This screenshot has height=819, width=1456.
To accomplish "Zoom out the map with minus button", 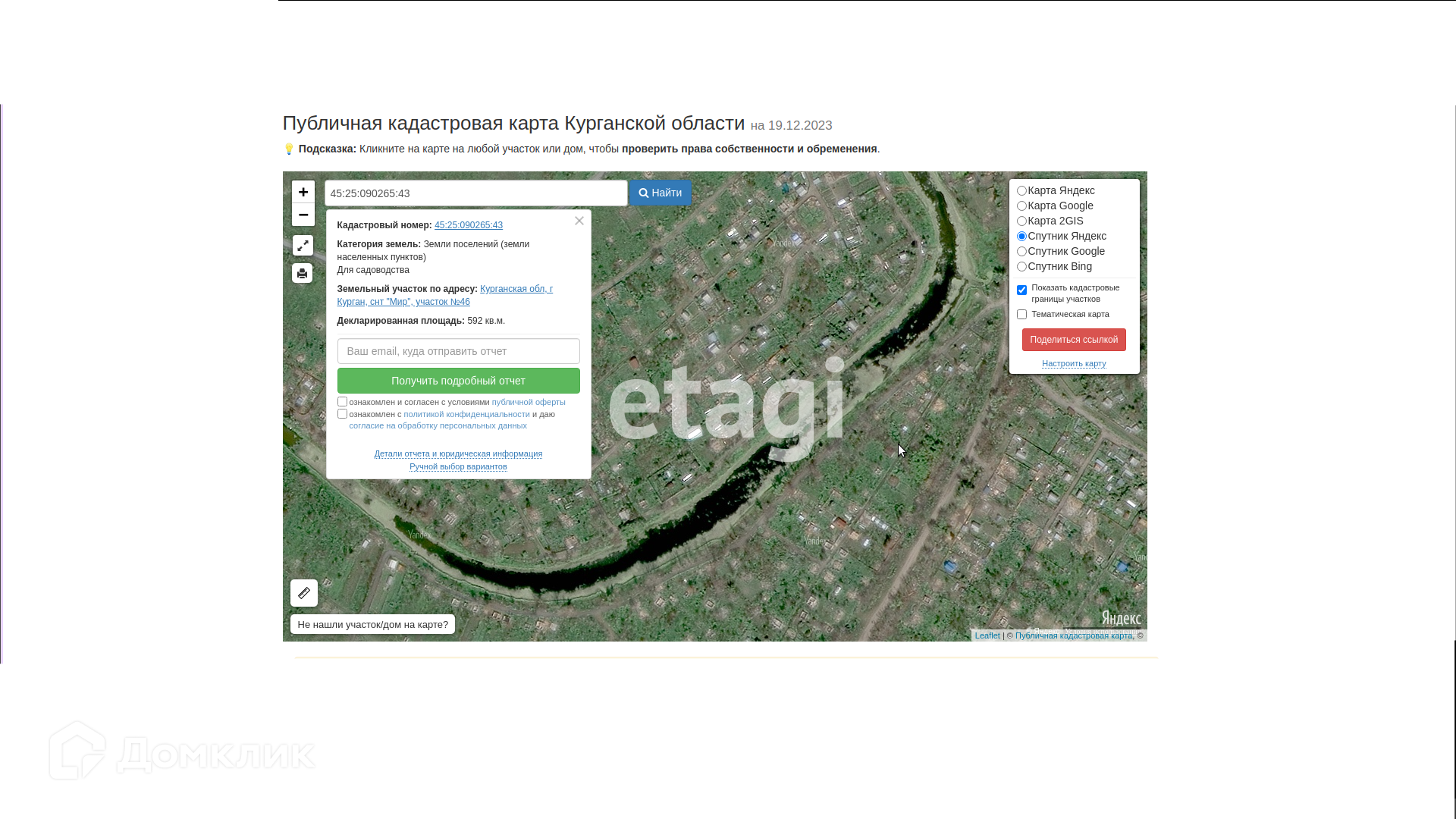I will 303,215.
